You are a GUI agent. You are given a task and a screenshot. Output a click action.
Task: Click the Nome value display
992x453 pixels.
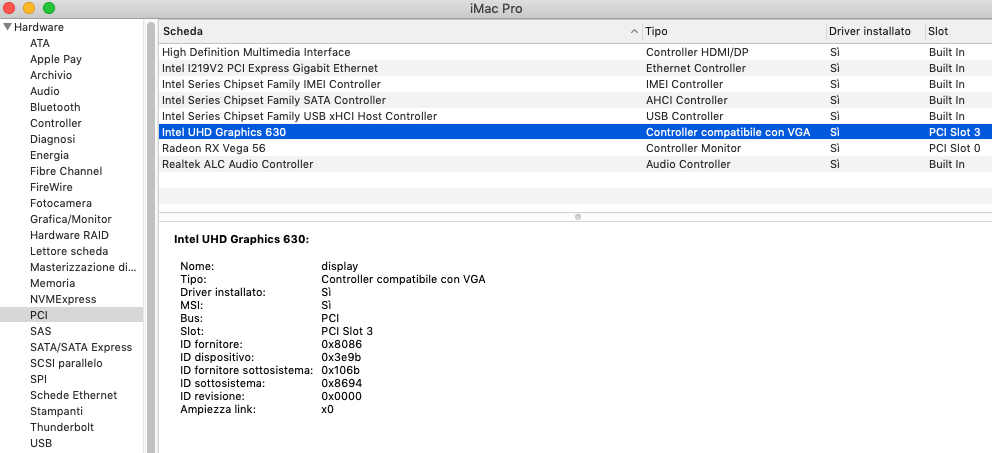click(x=340, y=266)
